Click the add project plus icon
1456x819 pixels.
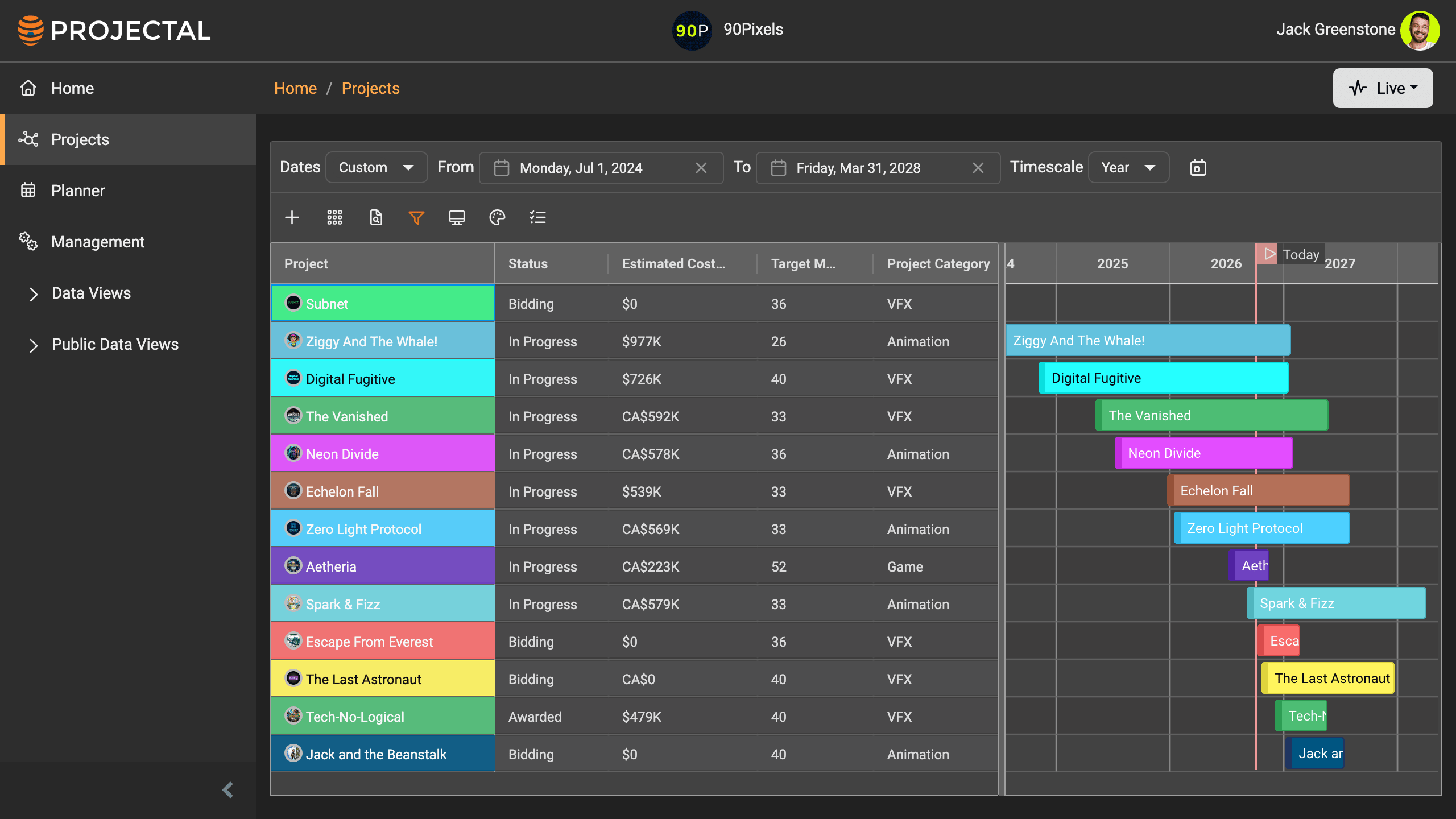292,217
